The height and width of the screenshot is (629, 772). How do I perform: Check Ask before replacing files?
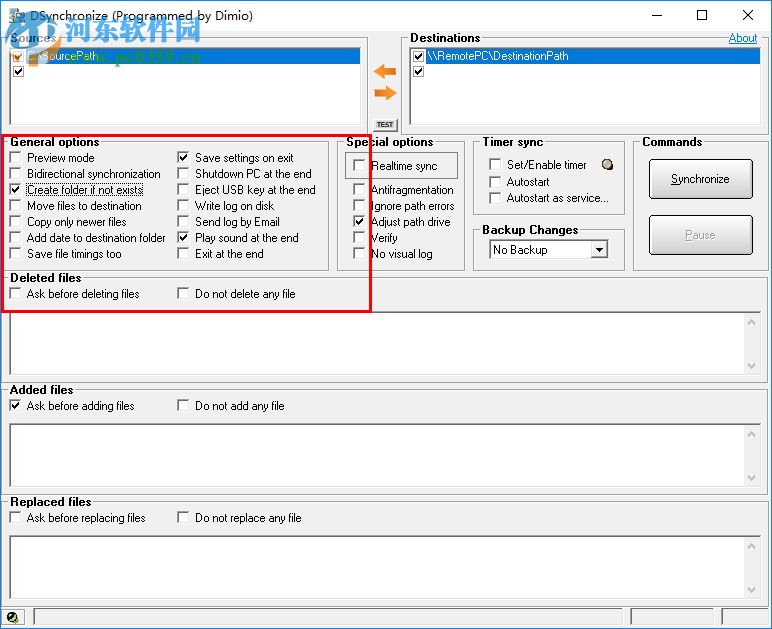16,518
